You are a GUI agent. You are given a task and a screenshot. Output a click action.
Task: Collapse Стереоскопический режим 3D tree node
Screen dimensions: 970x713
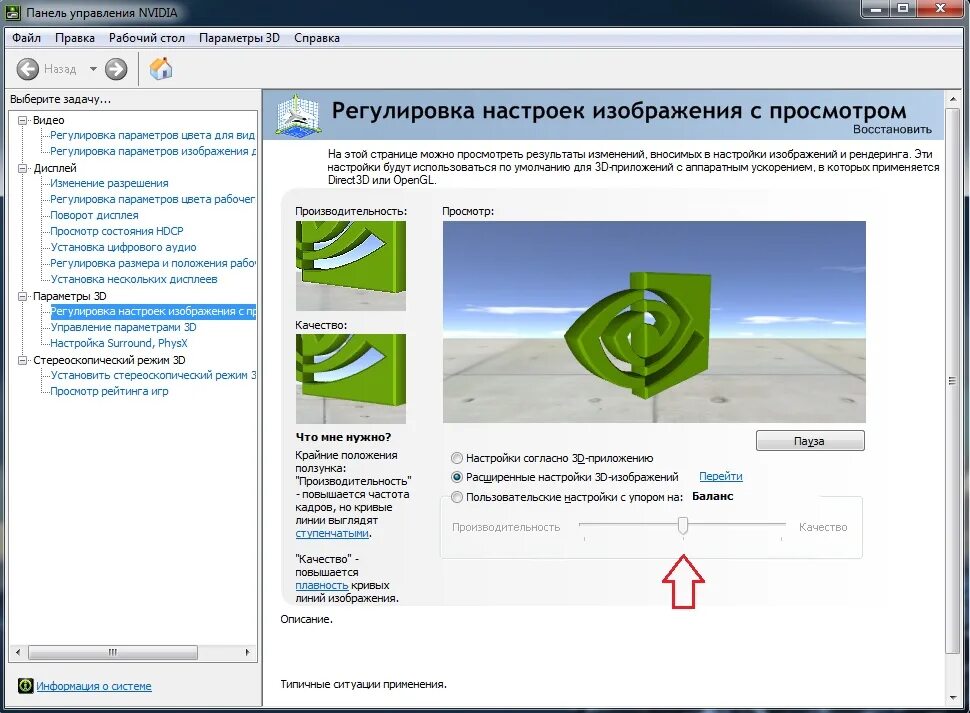(23, 360)
